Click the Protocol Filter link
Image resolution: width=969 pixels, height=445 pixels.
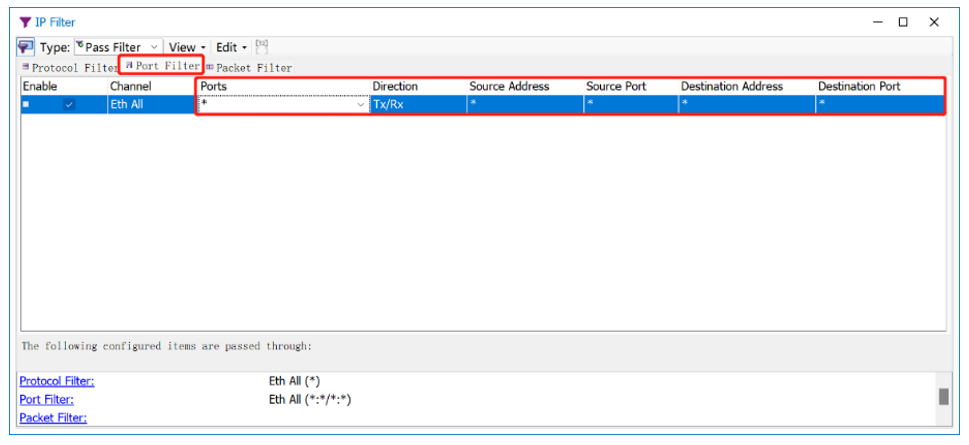[57, 381]
